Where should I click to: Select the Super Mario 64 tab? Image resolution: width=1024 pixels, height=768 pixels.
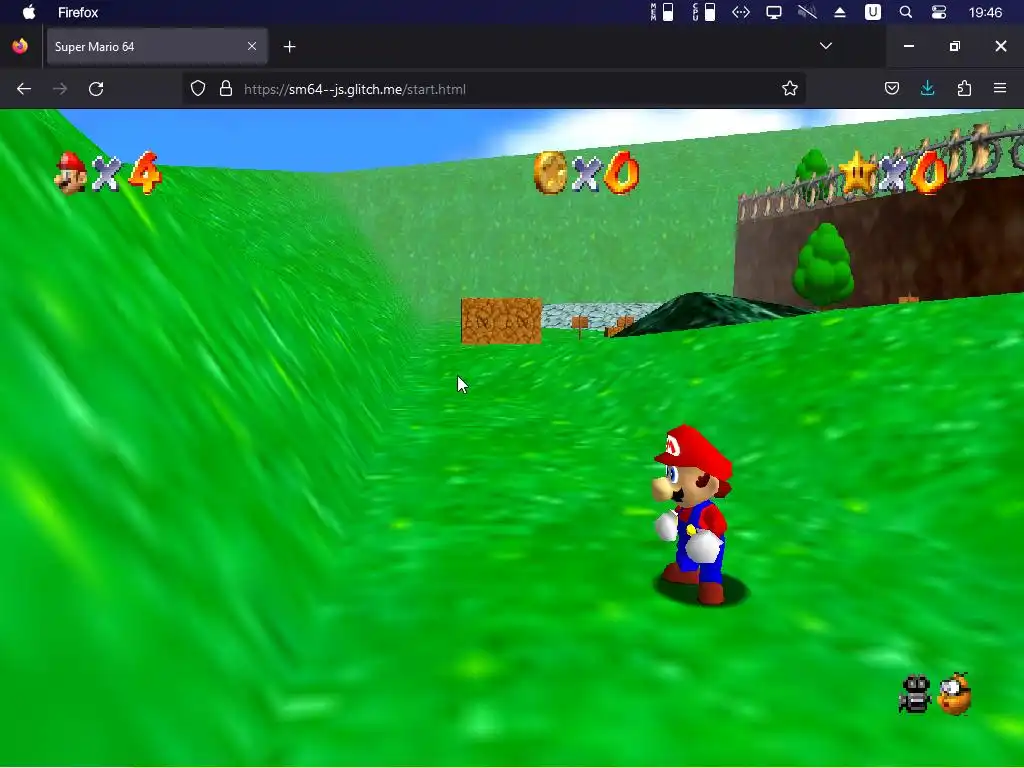coord(157,46)
